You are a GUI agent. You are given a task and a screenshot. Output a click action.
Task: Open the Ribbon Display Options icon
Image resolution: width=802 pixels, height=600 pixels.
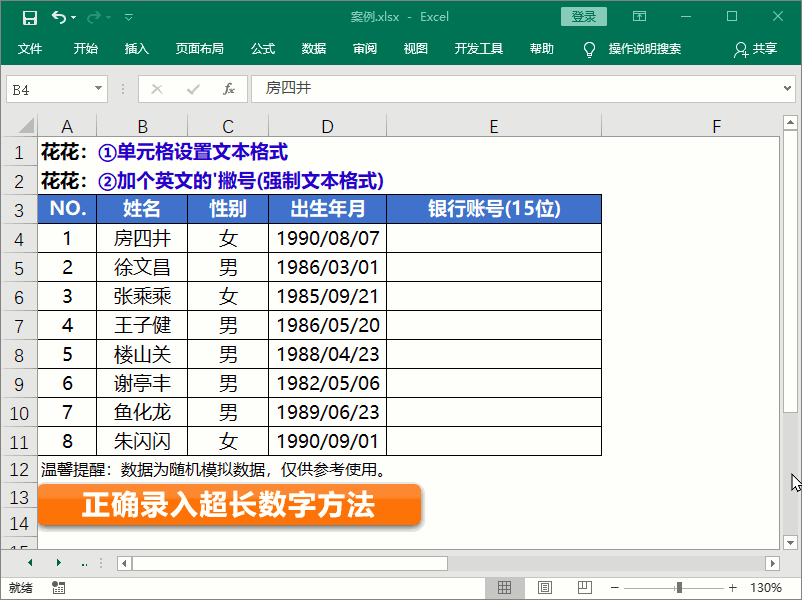(639, 16)
